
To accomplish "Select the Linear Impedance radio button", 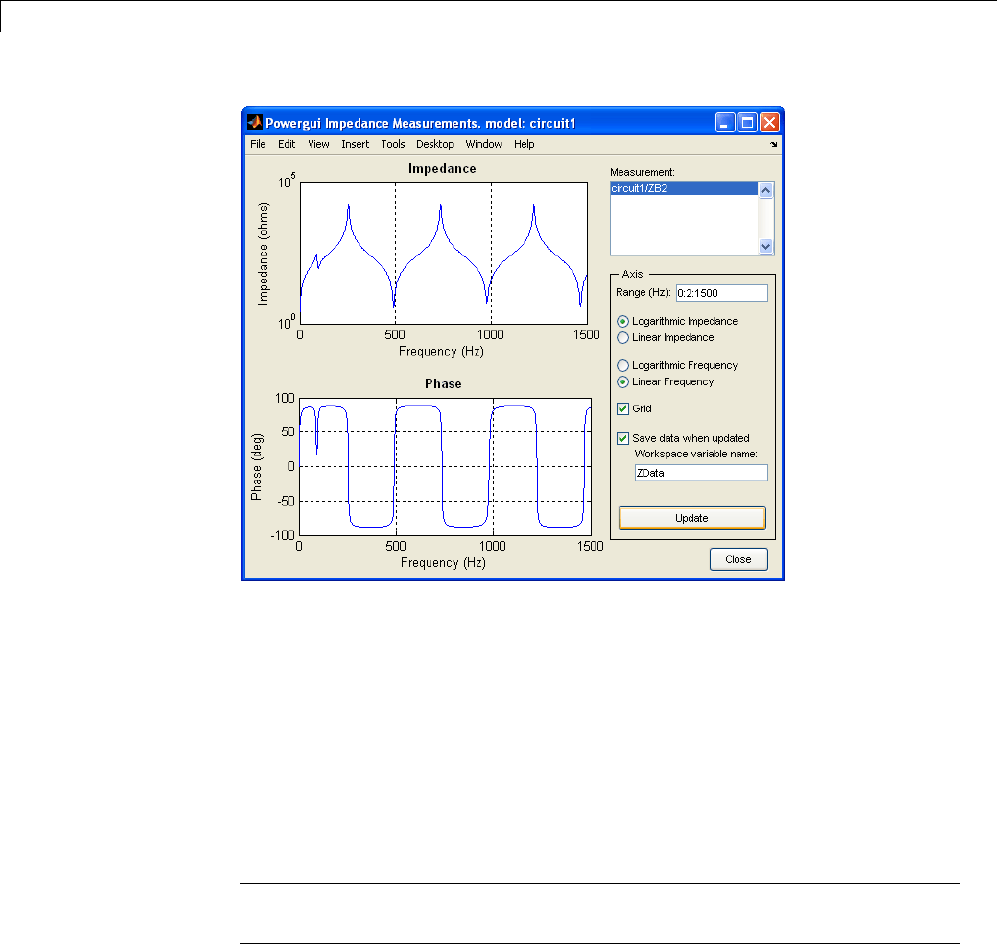I will [623, 338].
